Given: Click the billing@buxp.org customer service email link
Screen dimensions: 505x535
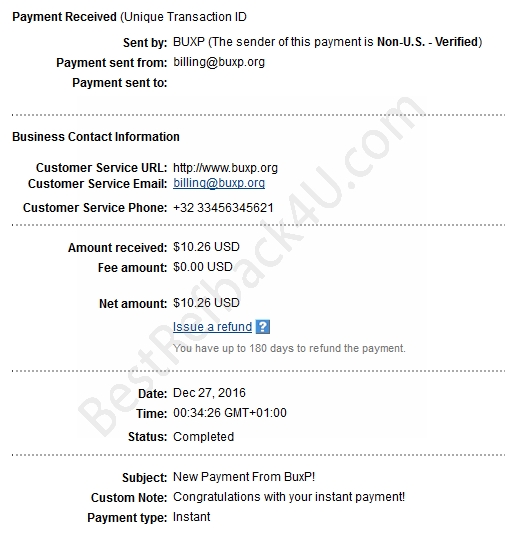Looking at the screenshot, I should pyautogui.click(x=219, y=183).
